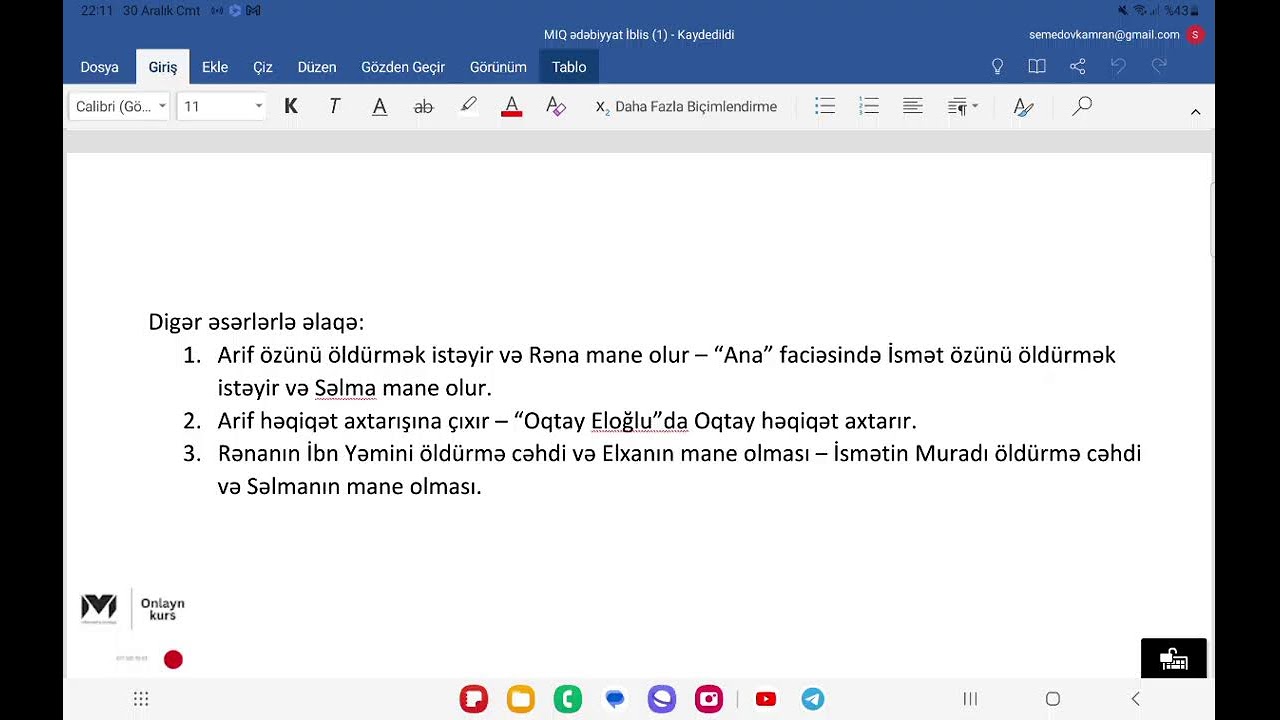Image resolution: width=1280 pixels, height=720 pixels.
Task: Open the Düzen ribbon tab
Action: click(x=317, y=67)
